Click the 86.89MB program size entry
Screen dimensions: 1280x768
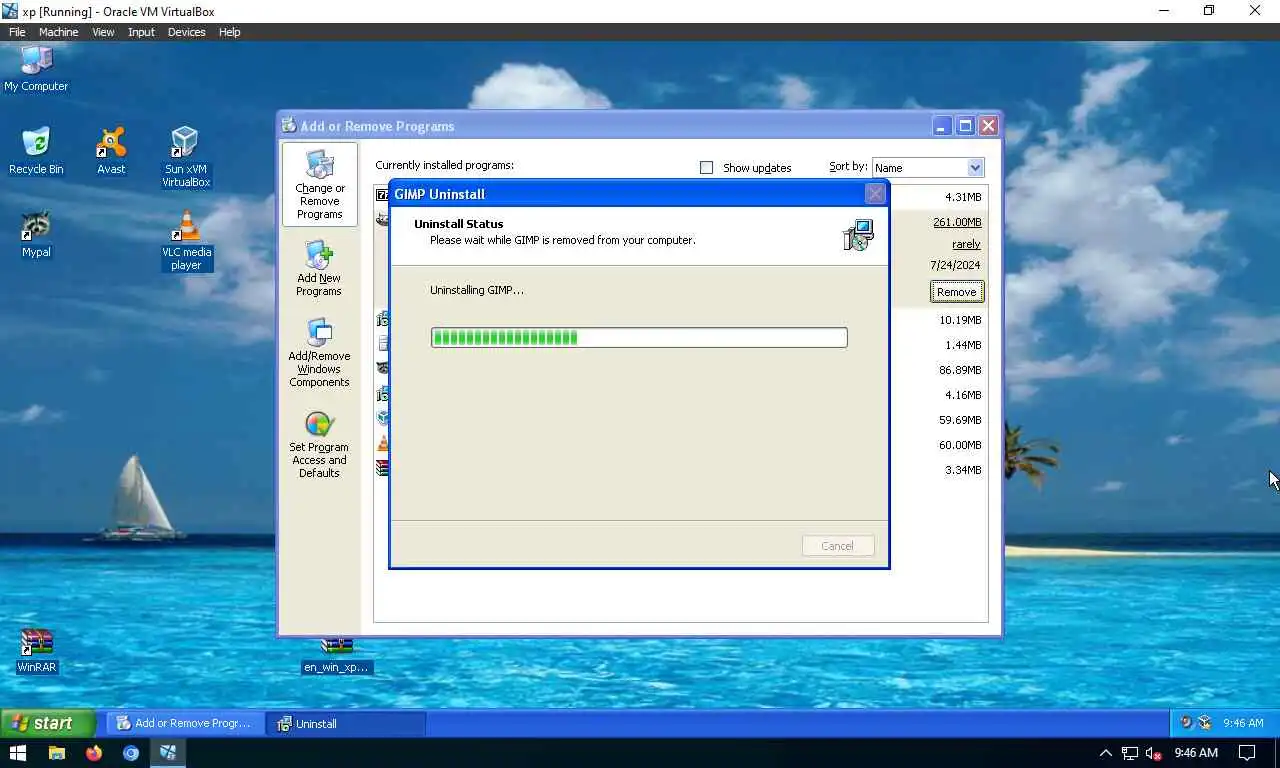(x=960, y=370)
